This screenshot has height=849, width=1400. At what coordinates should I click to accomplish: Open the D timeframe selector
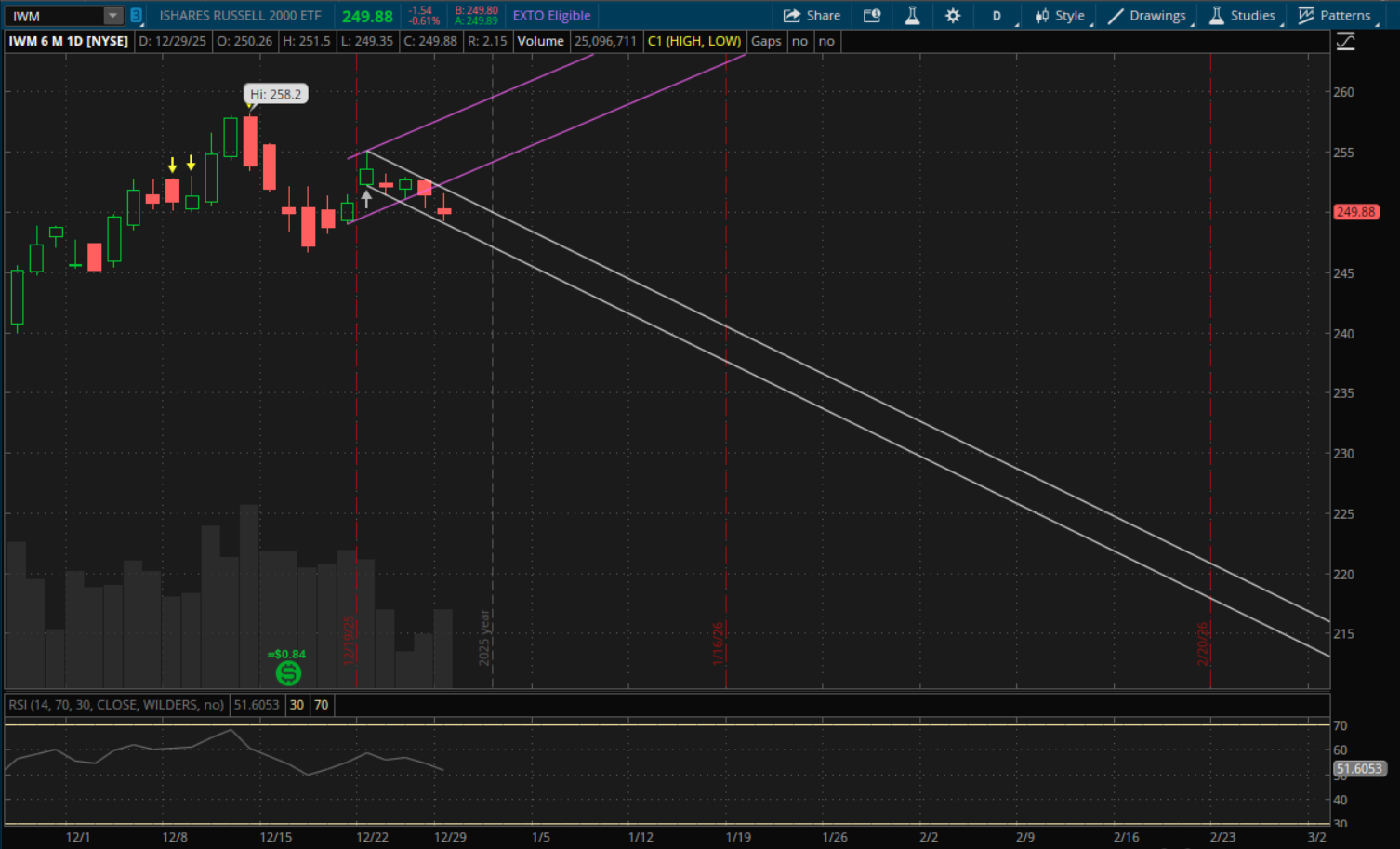(997, 16)
